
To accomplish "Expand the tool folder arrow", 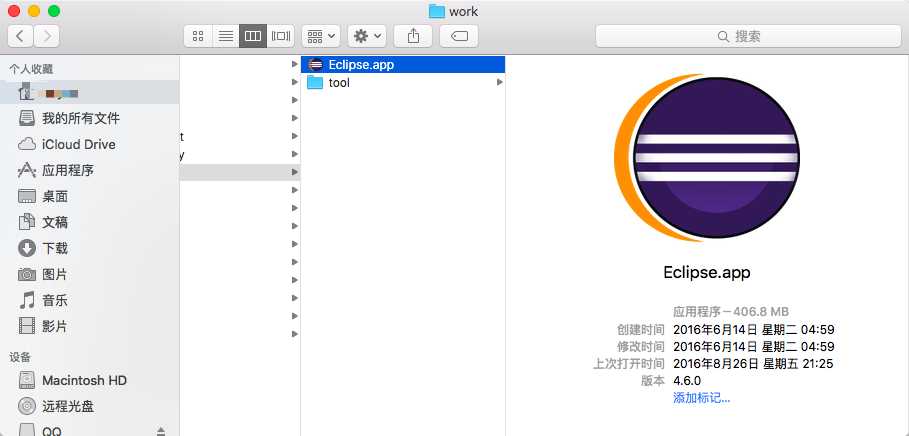I will pyautogui.click(x=499, y=82).
